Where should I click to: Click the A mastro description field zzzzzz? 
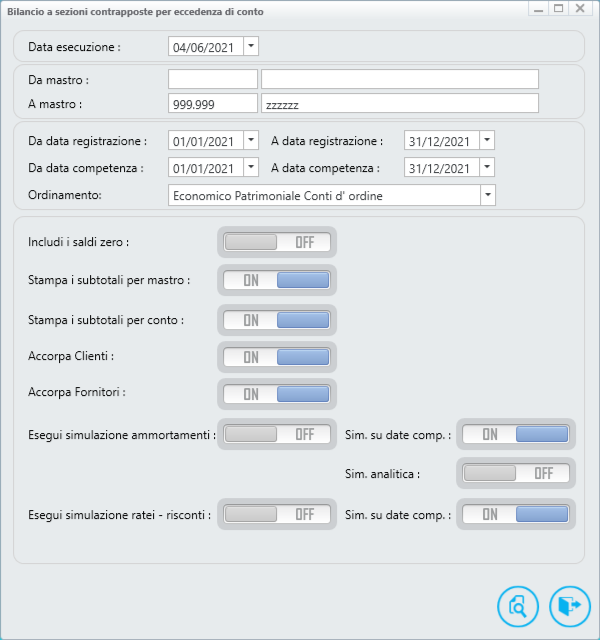click(x=400, y=103)
